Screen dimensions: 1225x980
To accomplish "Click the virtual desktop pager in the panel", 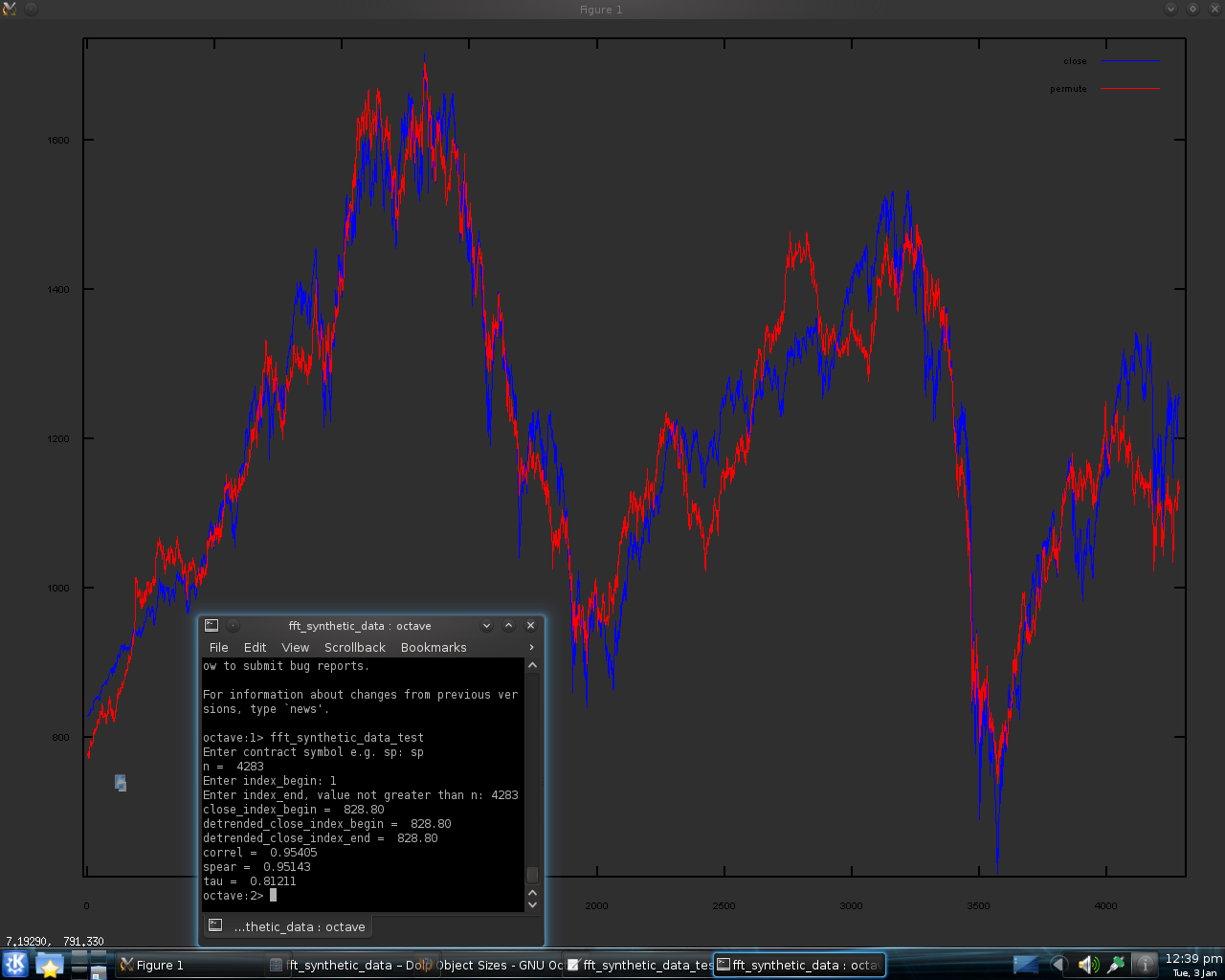I will point(89,965).
